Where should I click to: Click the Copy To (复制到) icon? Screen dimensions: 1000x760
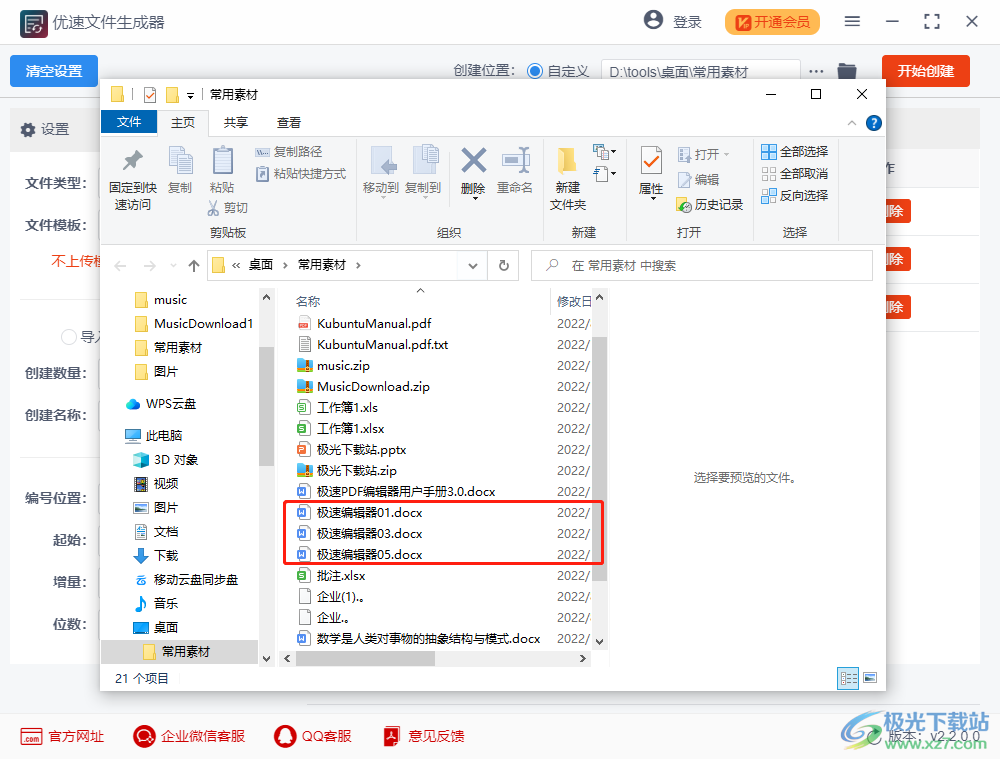tap(425, 159)
